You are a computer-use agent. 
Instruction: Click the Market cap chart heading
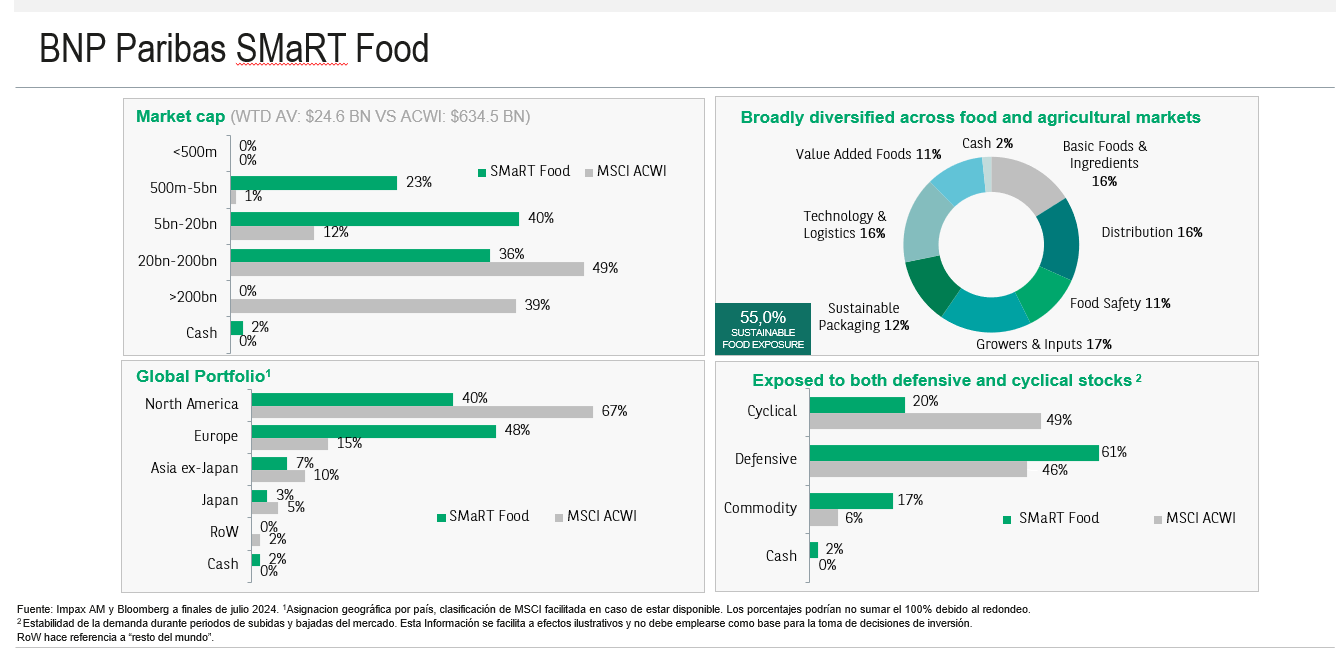180,117
